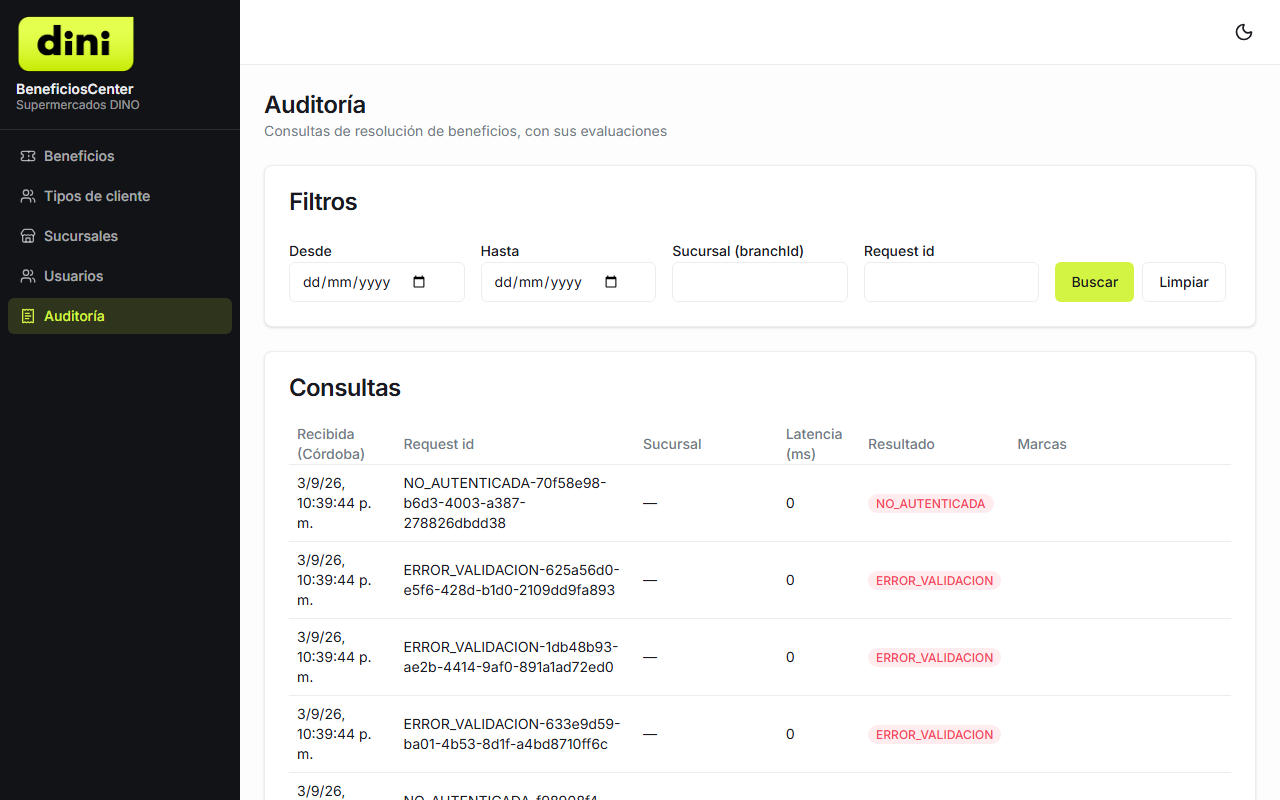Click the Filtros section heading
The width and height of the screenshot is (1280, 800).
323,202
